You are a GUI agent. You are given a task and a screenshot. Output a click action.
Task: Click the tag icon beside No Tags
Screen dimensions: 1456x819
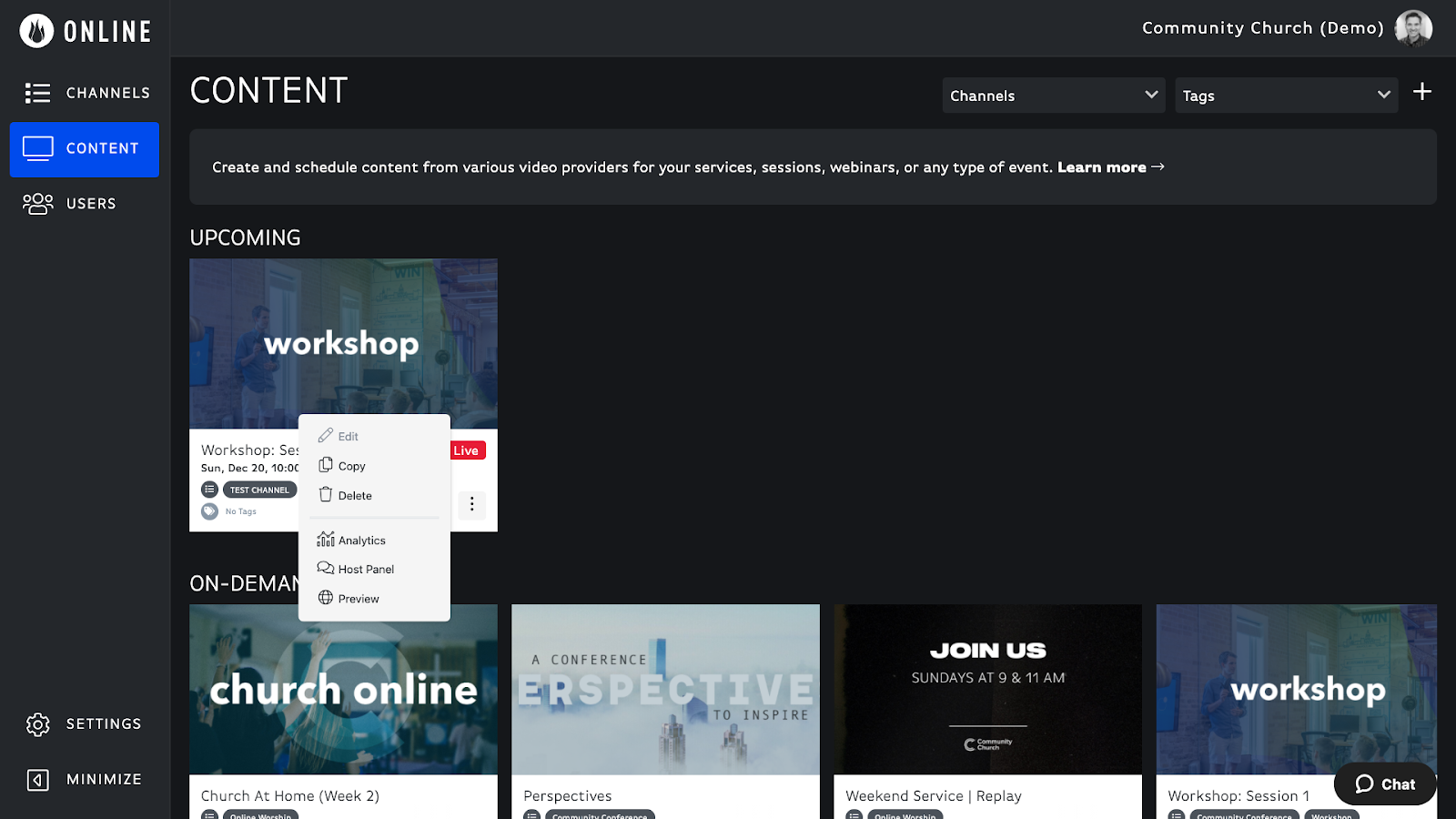point(210,511)
